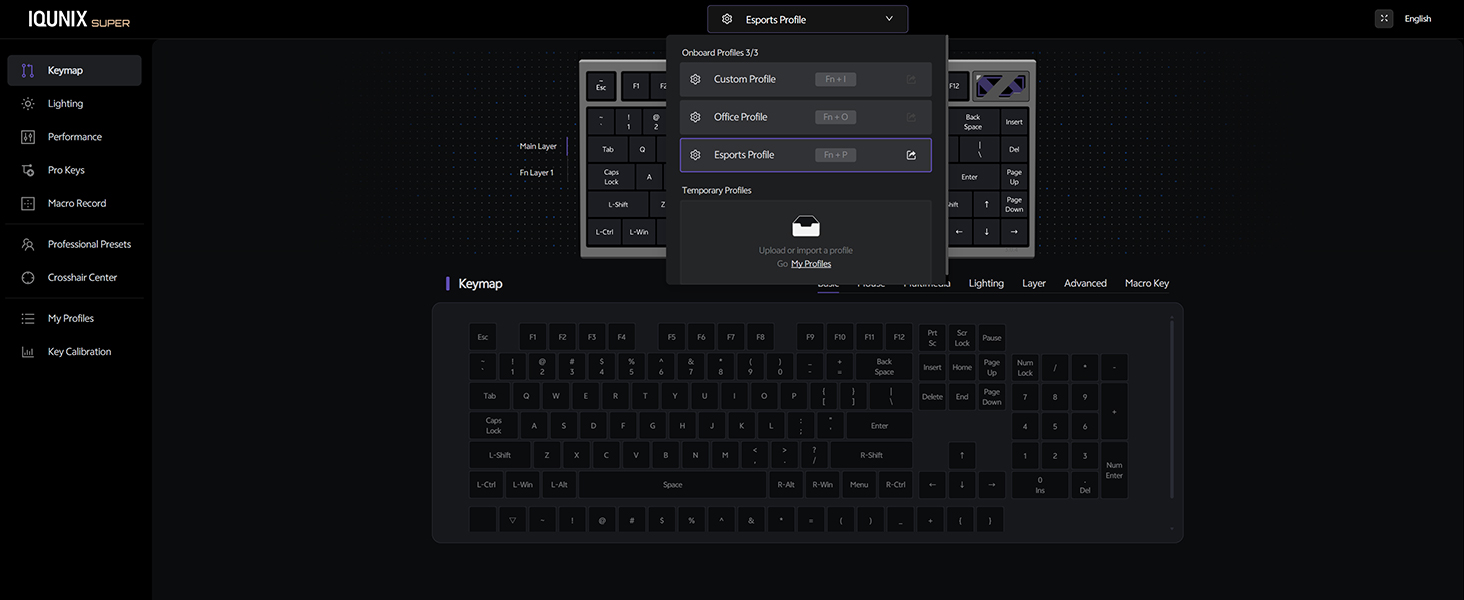1464x600 pixels.
Task: Select the Caps Lock key on the keyboard preview
Action: click(611, 177)
